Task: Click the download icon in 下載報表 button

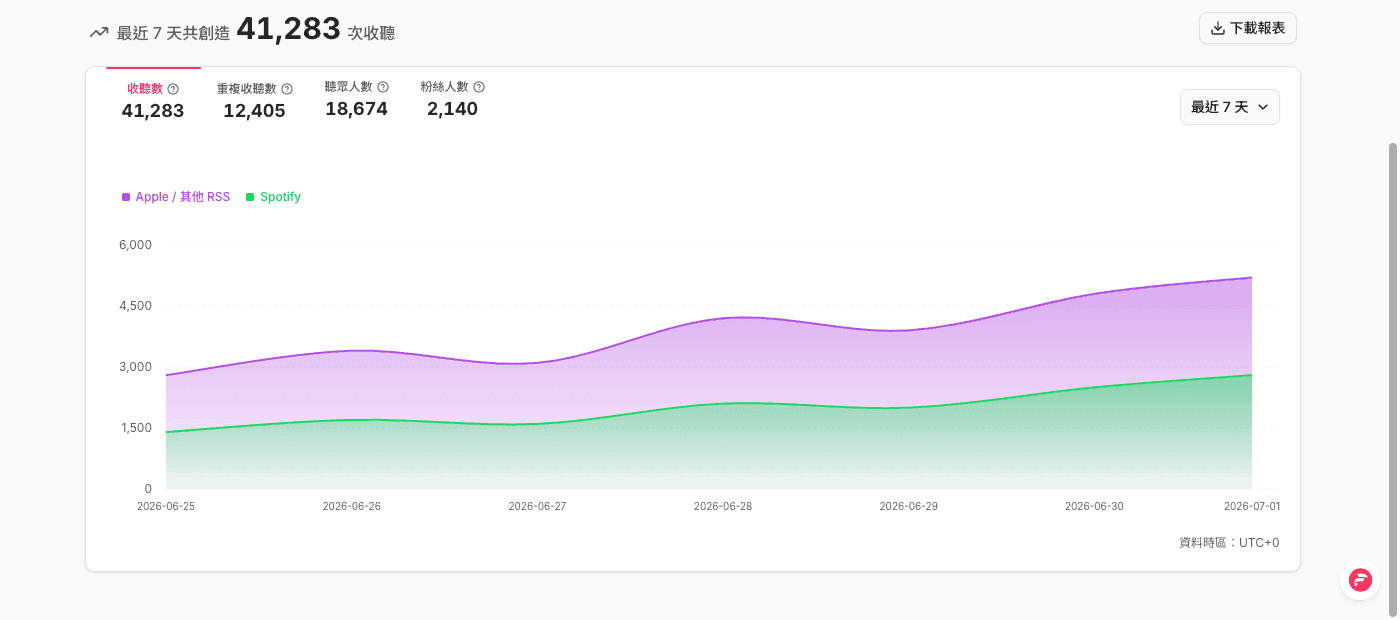Action: tap(1218, 28)
